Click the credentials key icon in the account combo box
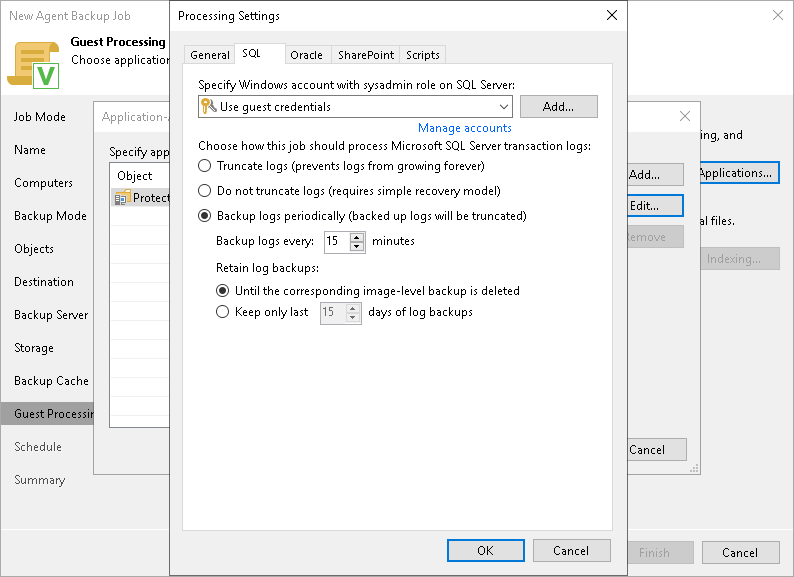This screenshot has width=794, height=577. (x=209, y=106)
